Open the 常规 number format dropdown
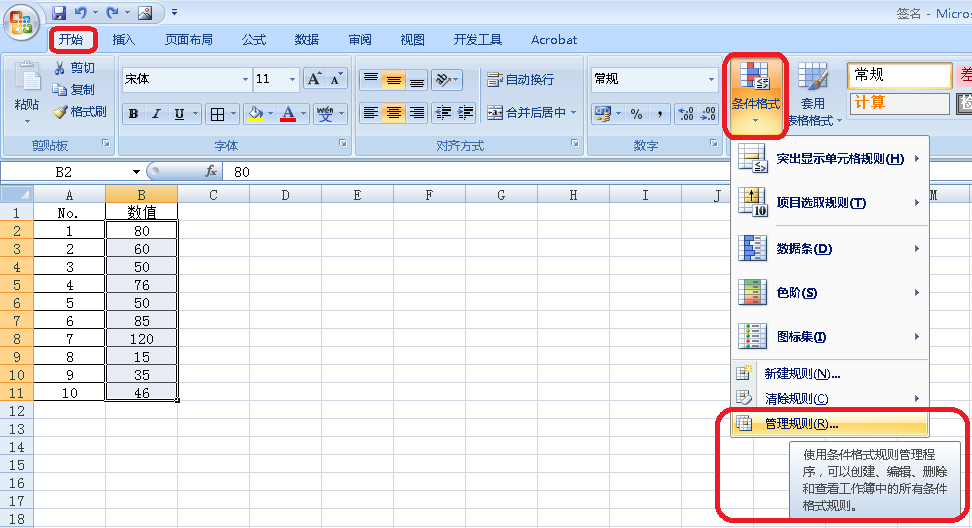Viewport: 972px width, 528px height. 711,79
